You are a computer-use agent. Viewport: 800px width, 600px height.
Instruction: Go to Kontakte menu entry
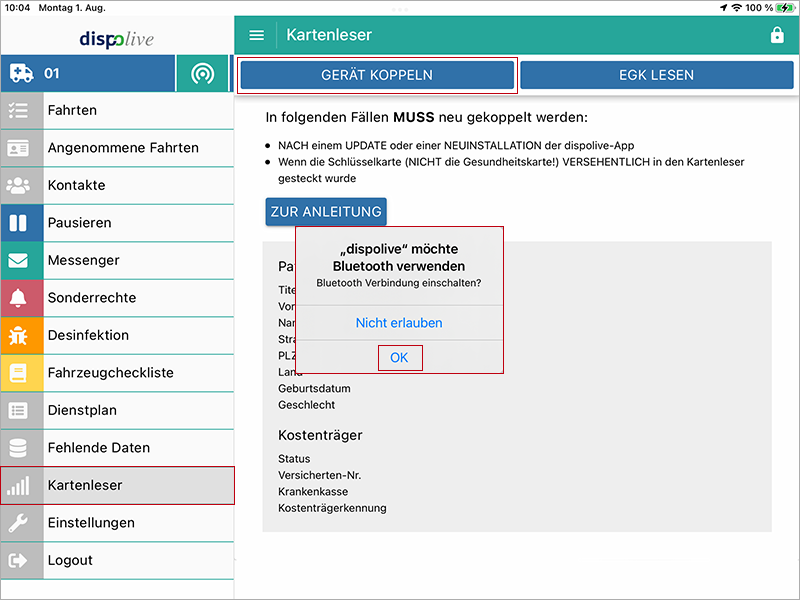(x=117, y=185)
